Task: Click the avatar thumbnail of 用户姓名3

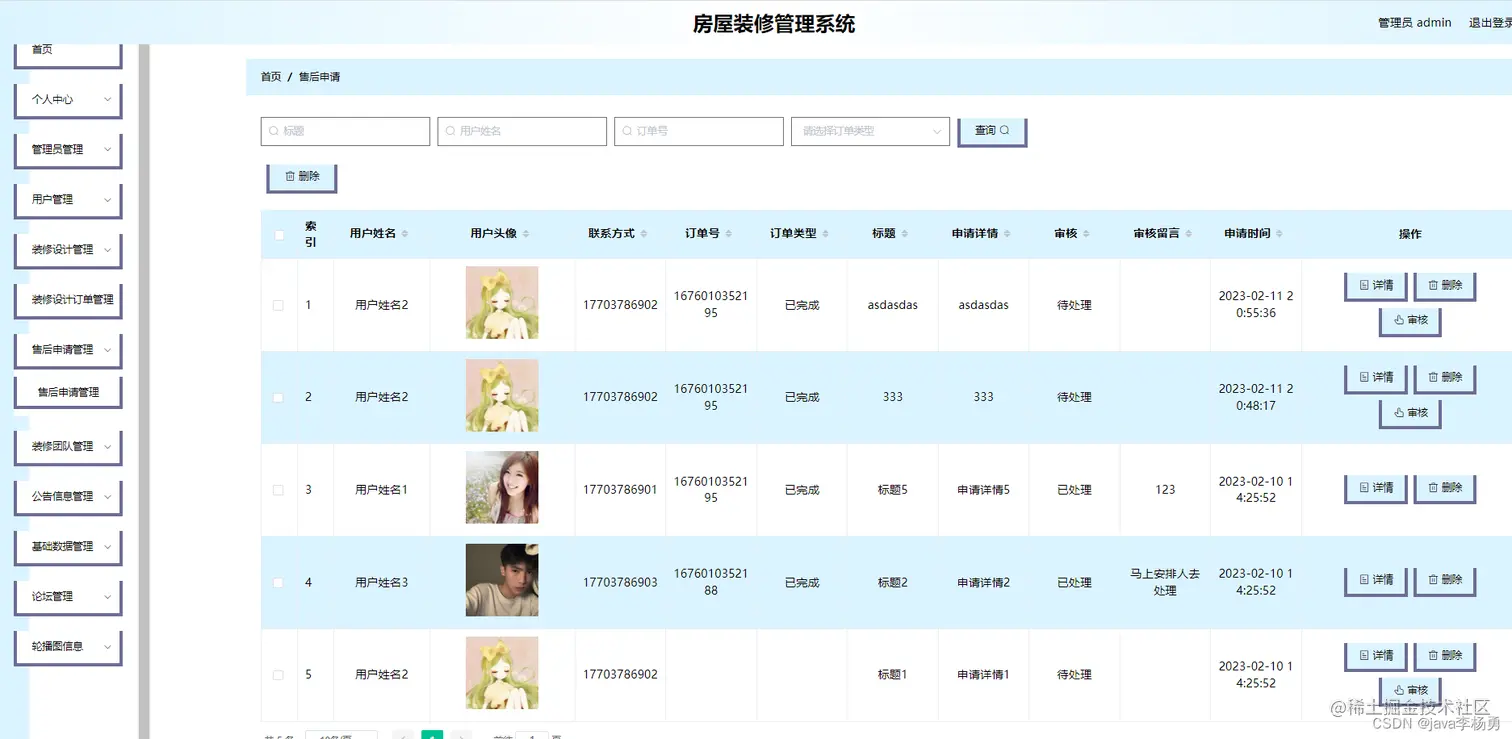Action: (x=502, y=580)
